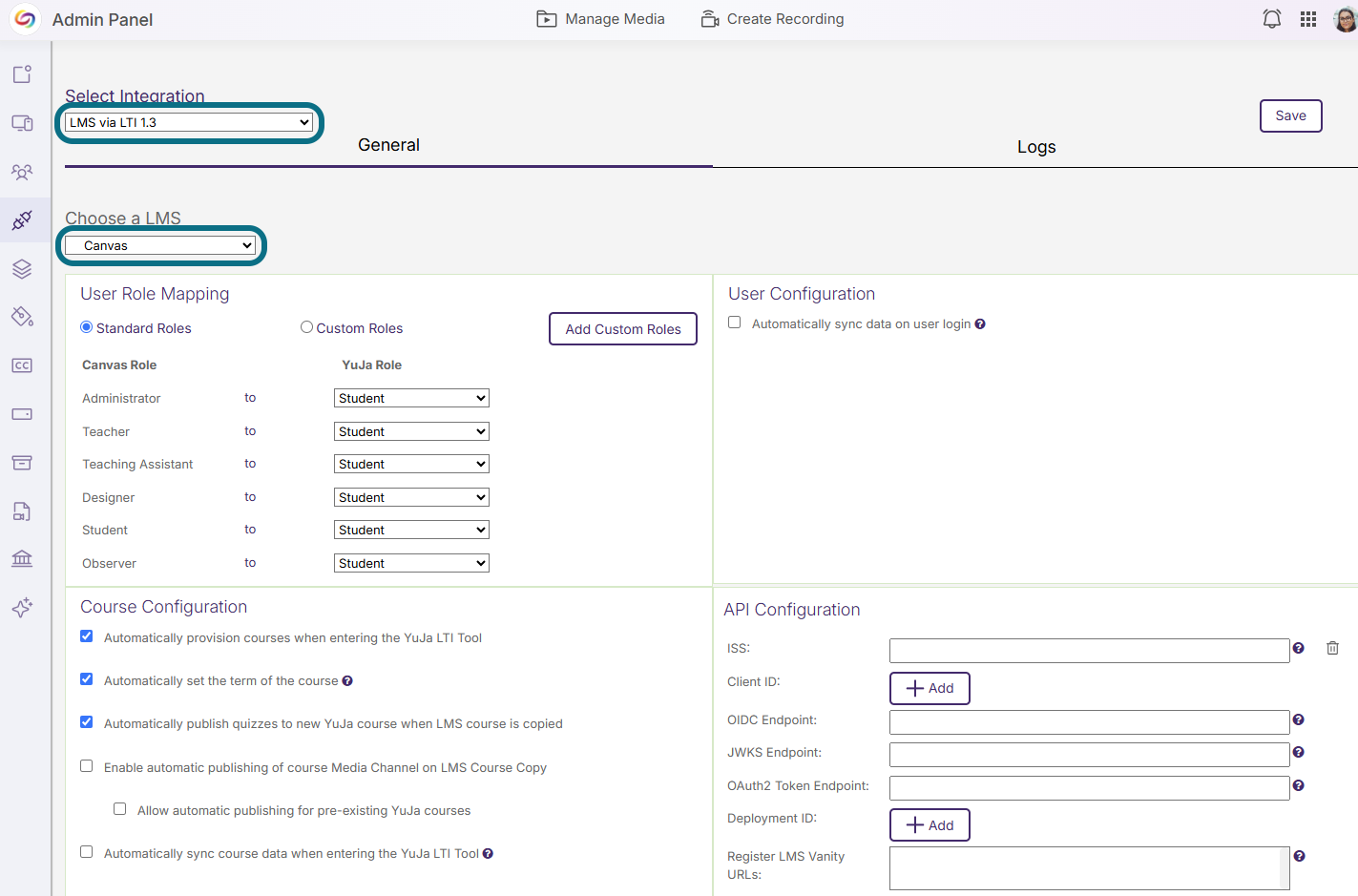This screenshot has height=896, width=1358.
Task: Open the paint bucket branding sidebar icon
Action: pyautogui.click(x=22, y=317)
